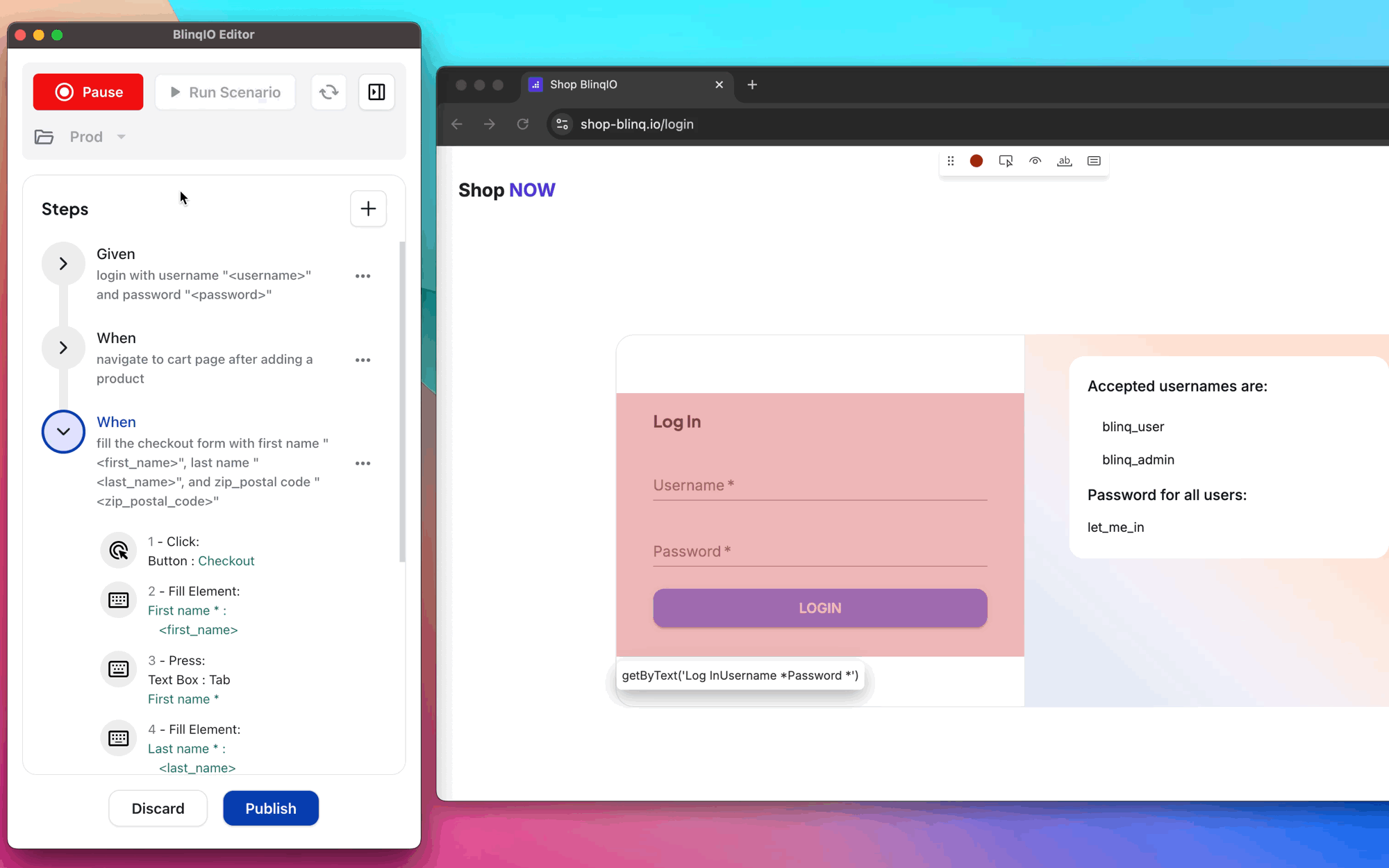The width and height of the screenshot is (1389, 868).
Task: Collapse the second When step chevron
Action: coord(63,431)
